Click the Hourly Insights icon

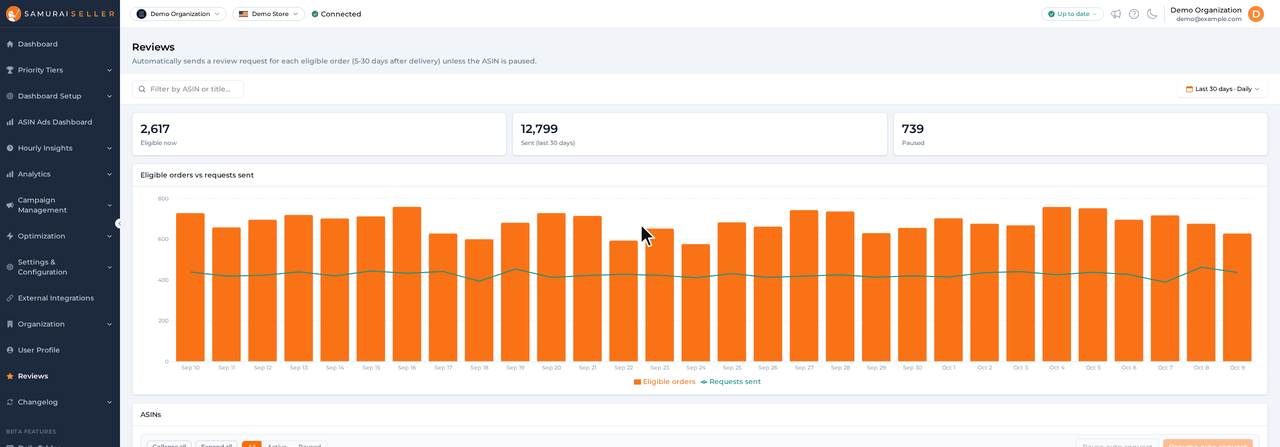pos(10,148)
